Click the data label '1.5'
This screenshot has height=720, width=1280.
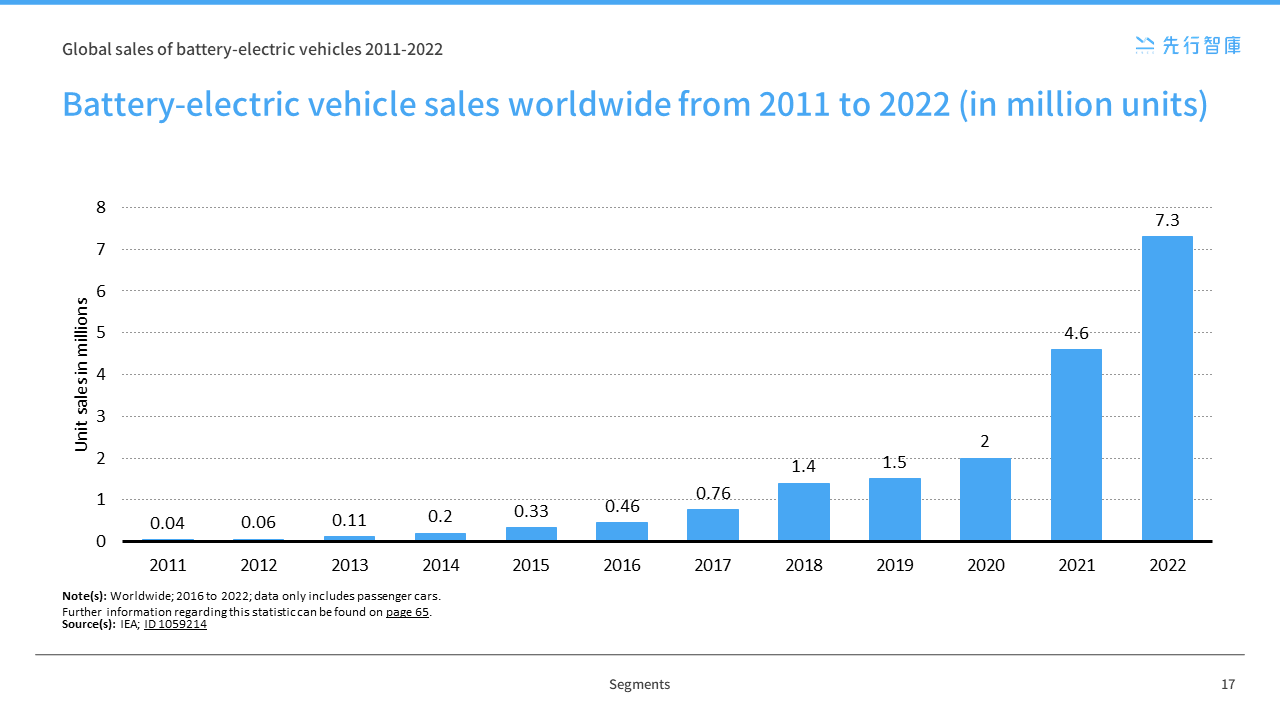pos(895,462)
